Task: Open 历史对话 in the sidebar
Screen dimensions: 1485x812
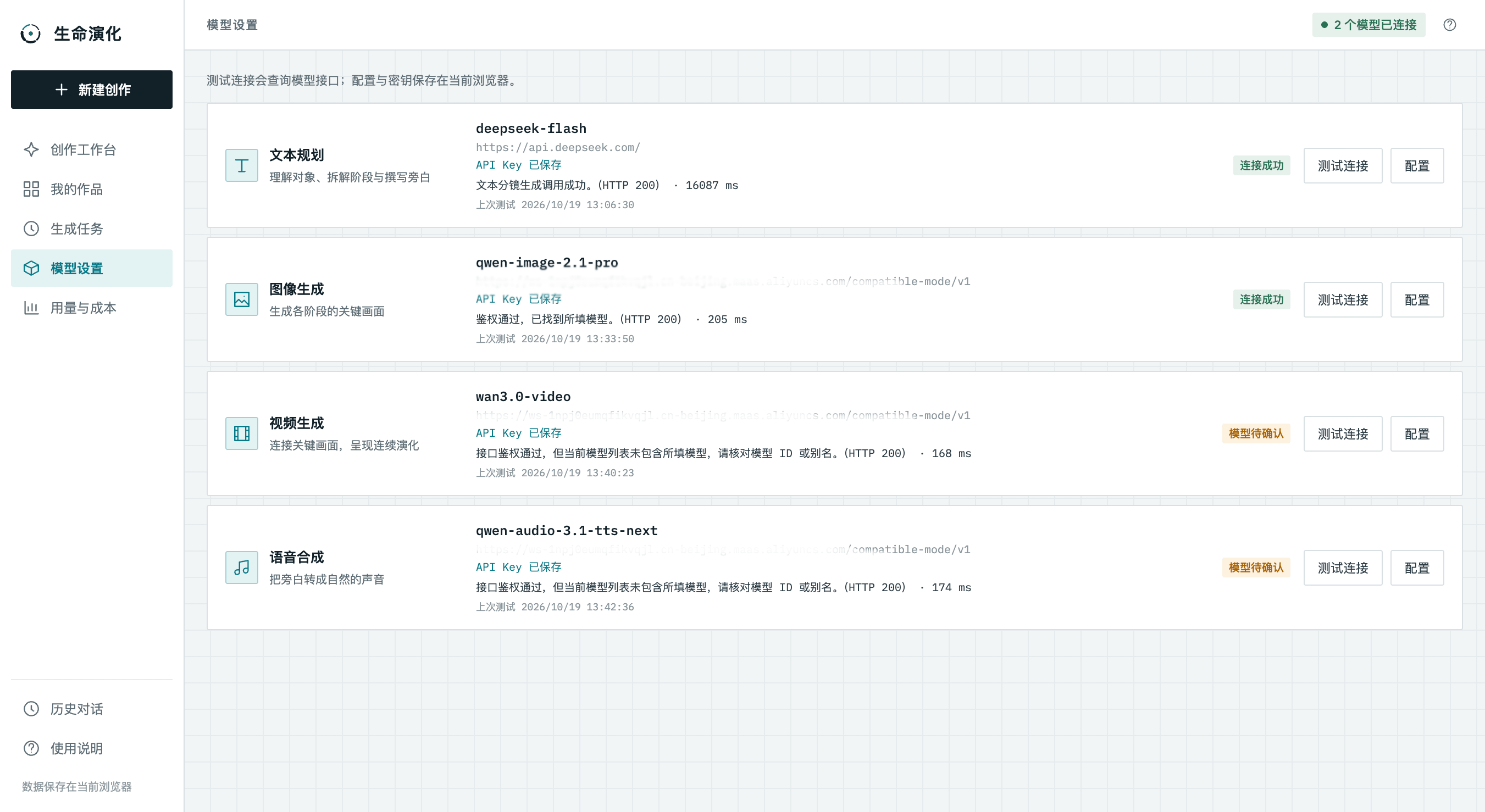Action: click(x=92, y=709)
